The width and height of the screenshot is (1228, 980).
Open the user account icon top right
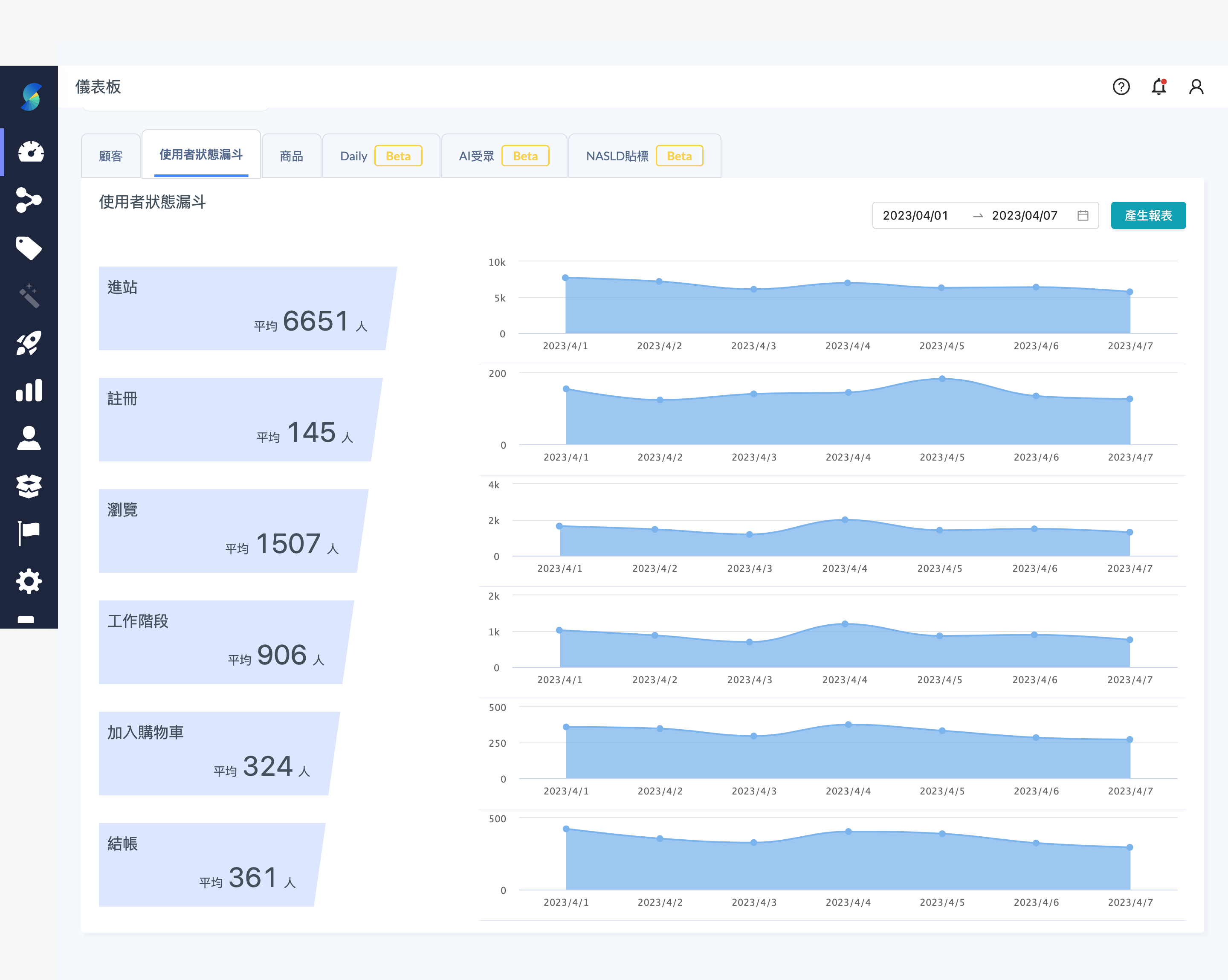tap(1196, 87)
